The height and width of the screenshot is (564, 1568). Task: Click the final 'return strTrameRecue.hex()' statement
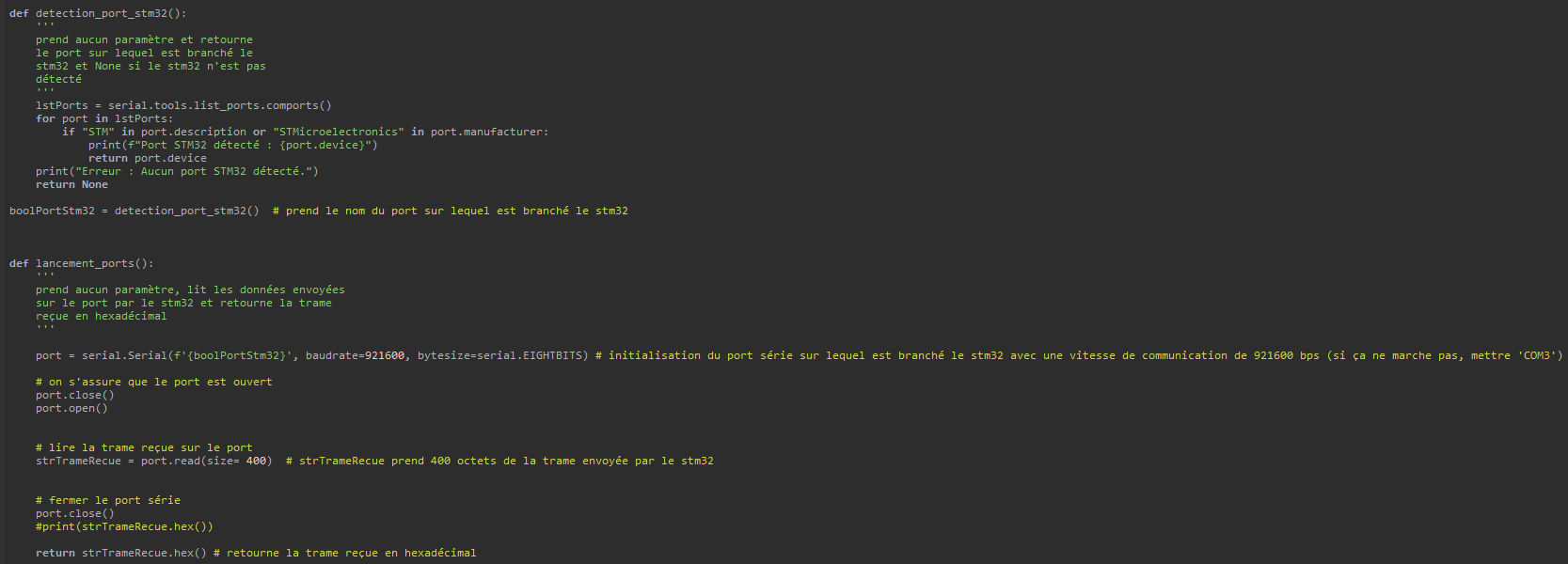pos(121,553)
